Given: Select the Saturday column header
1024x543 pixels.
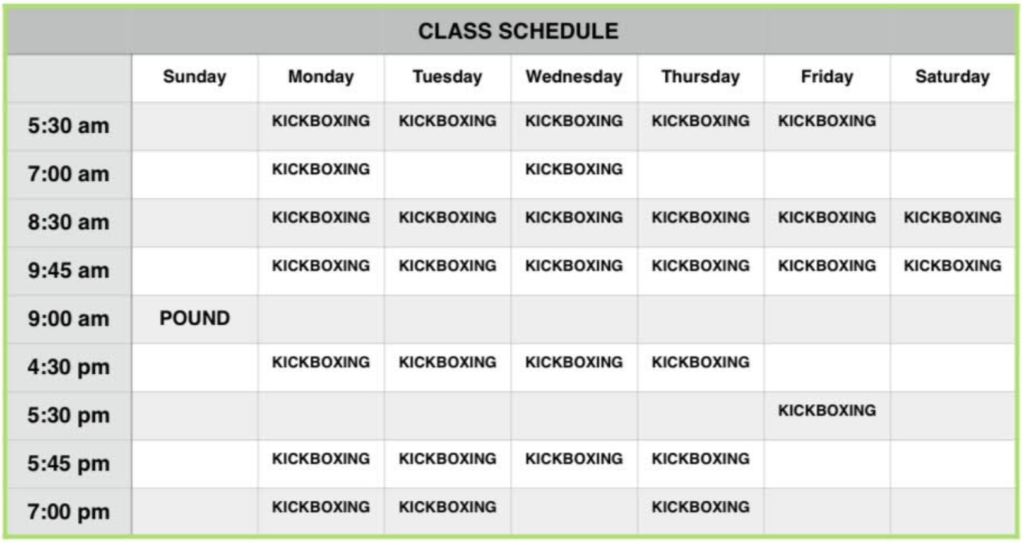Looking at the screenshot, I should tap(952, 76).
